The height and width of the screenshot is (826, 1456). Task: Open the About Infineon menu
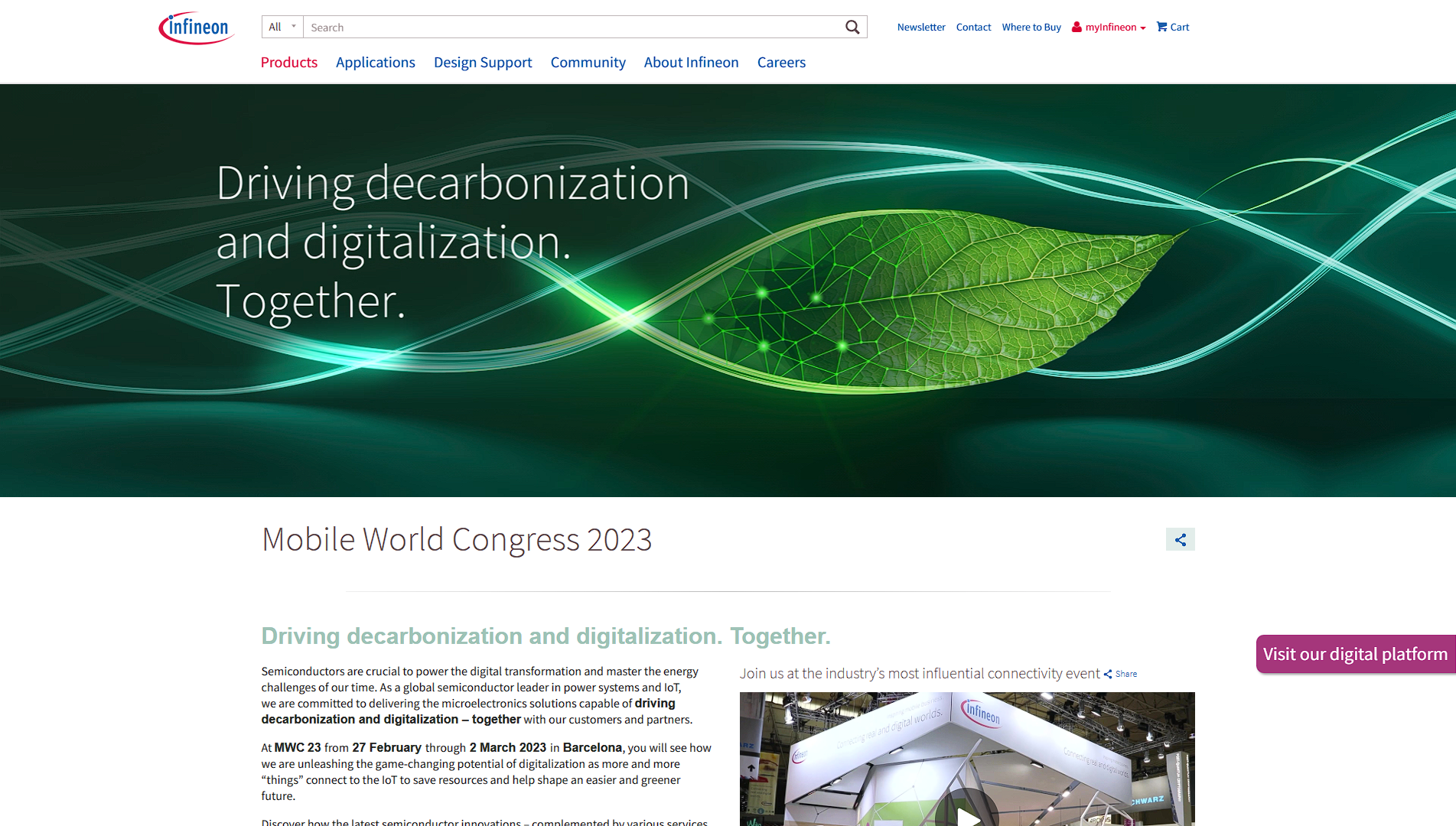click(692, 62)
